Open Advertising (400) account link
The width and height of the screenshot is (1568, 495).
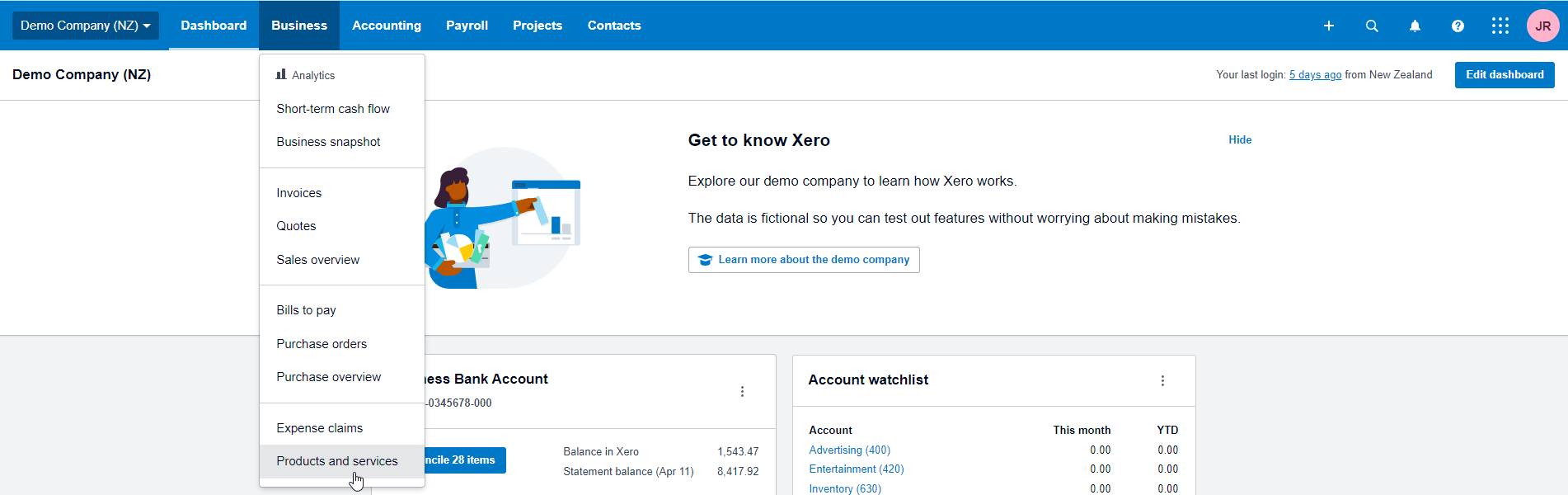[x=849, y=450]
